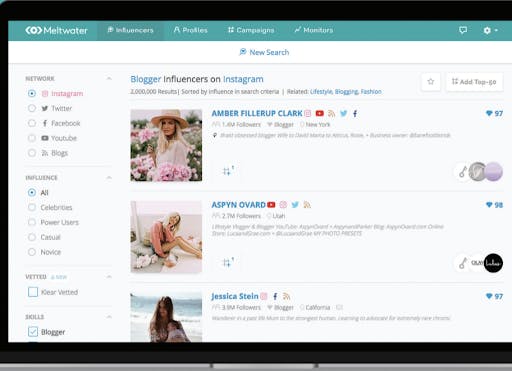512x371 pixels.
Task: Add Aspyn Ovard to a campaign
Action: [x=228, y=262]
